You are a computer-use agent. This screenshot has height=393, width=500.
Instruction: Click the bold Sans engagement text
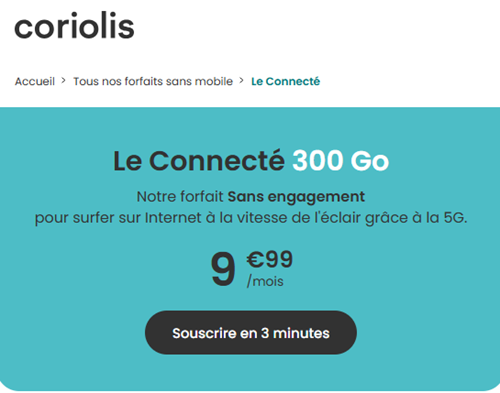[296, 197]
